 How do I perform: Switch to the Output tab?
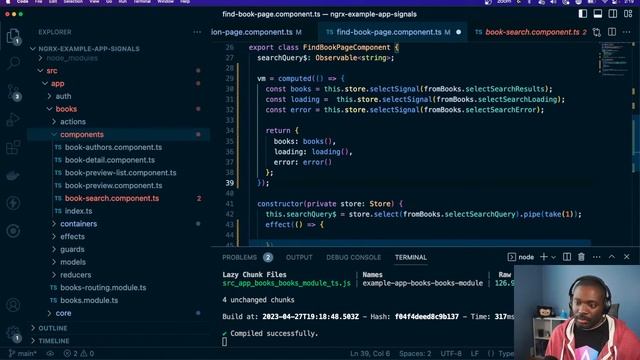click(299, 257)
